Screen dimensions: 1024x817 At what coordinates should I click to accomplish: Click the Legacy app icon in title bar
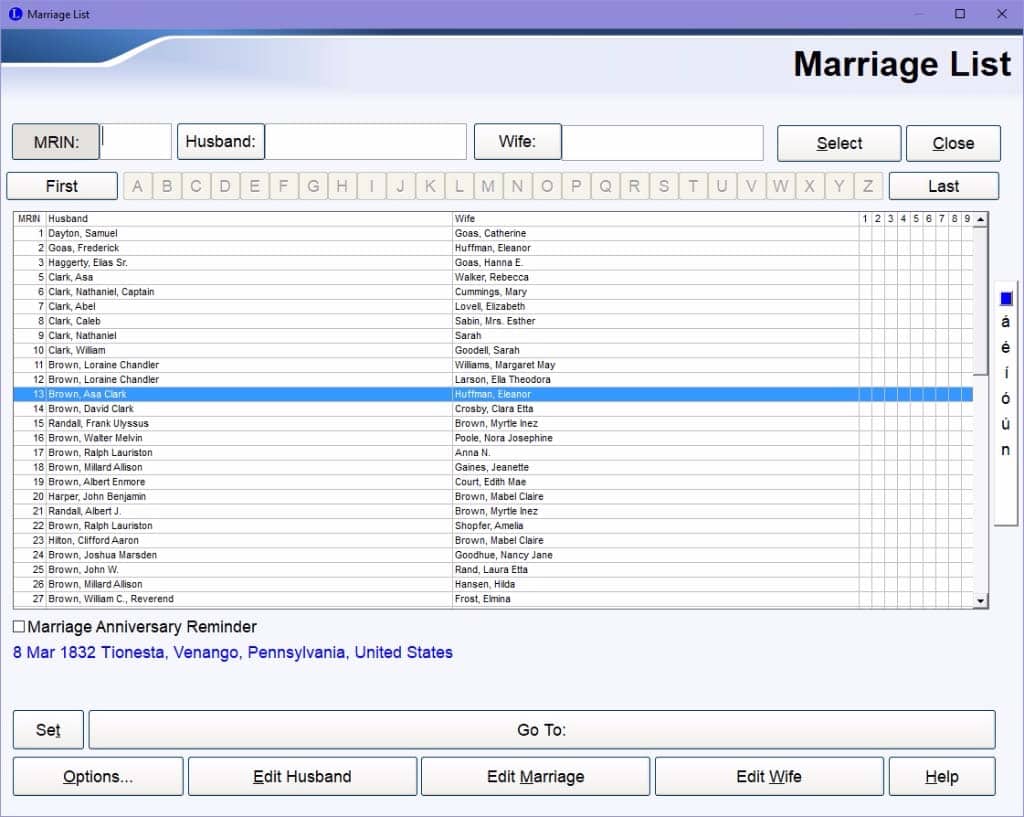15,14
